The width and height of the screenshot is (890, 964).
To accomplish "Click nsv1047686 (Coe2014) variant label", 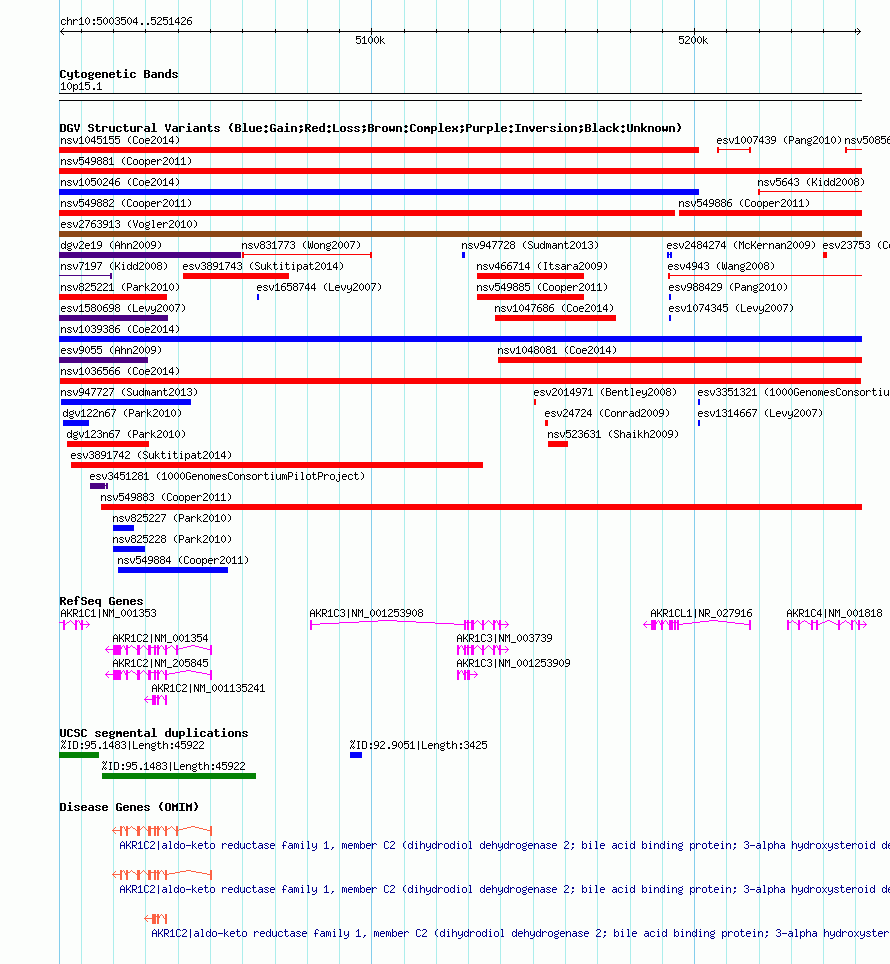I will click(554, 308).
